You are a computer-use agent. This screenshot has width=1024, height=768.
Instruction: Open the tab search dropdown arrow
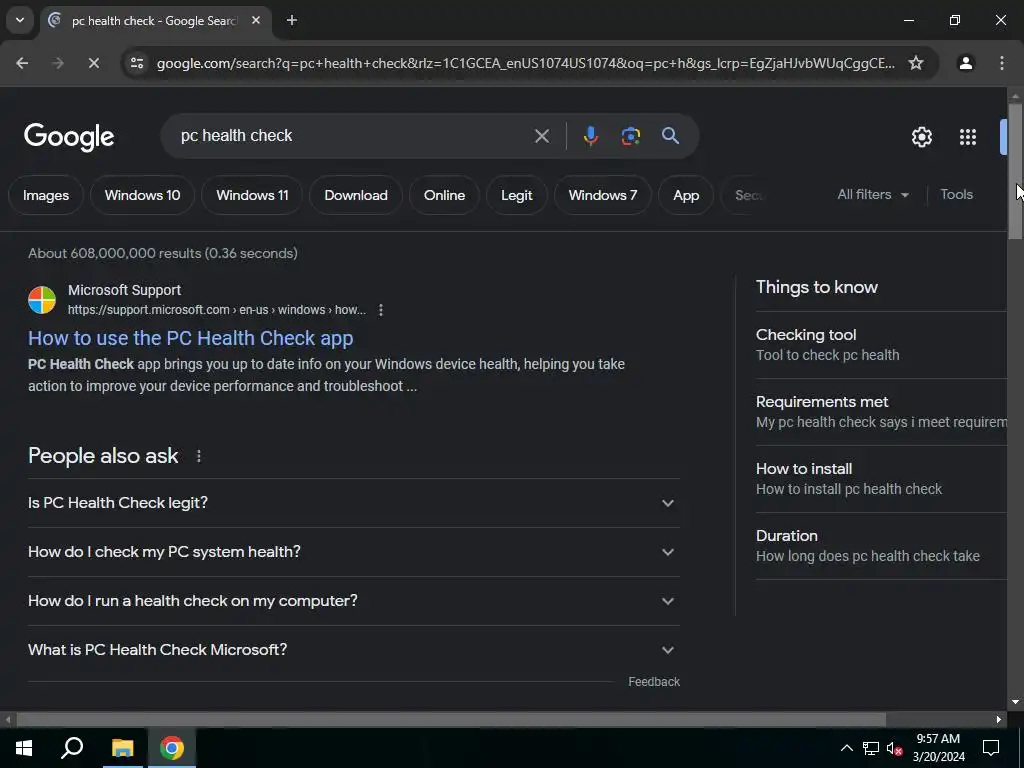pyautogui.click(x=20, y=20)
